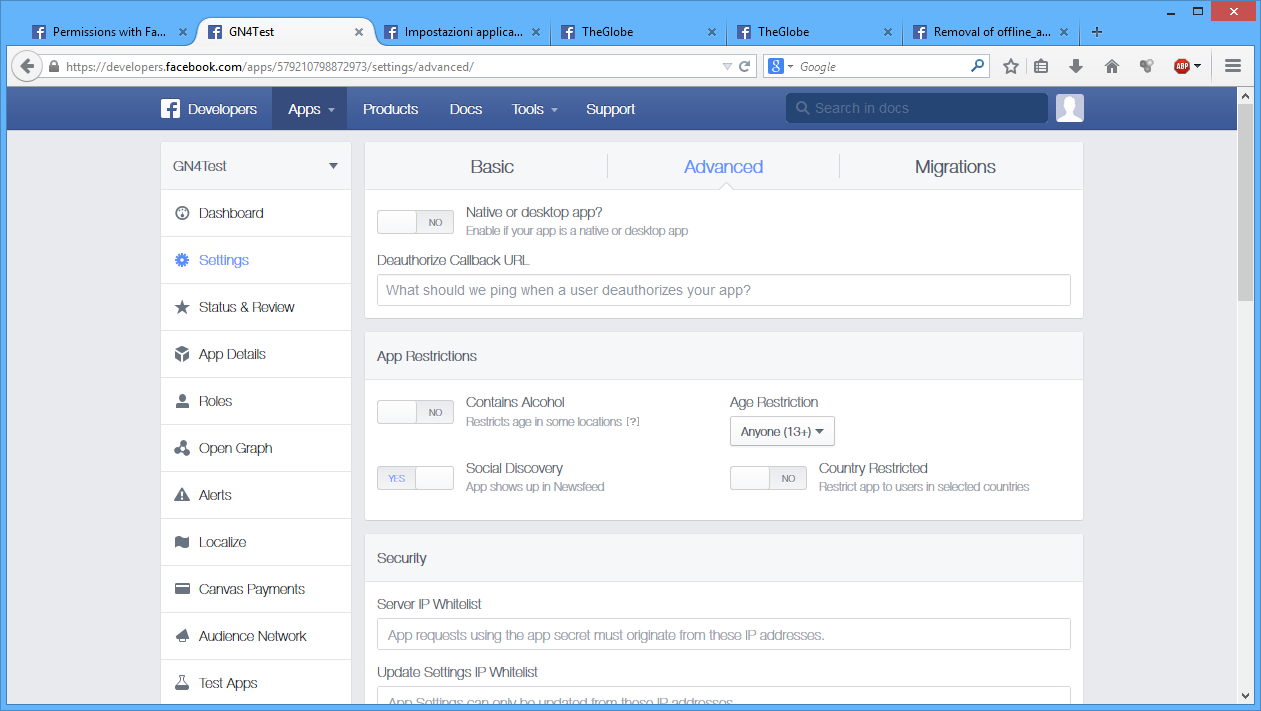Click the [?] help link beside Contains Alcohol
1261x711 pixels.
(633, 422)
